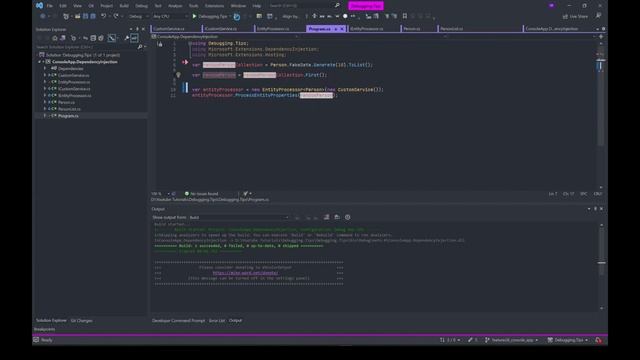Collapse the ConsoleApp.DependencyInjection project node
The width and height of the screenshot is (640, 360).
(x=40, y=62)
